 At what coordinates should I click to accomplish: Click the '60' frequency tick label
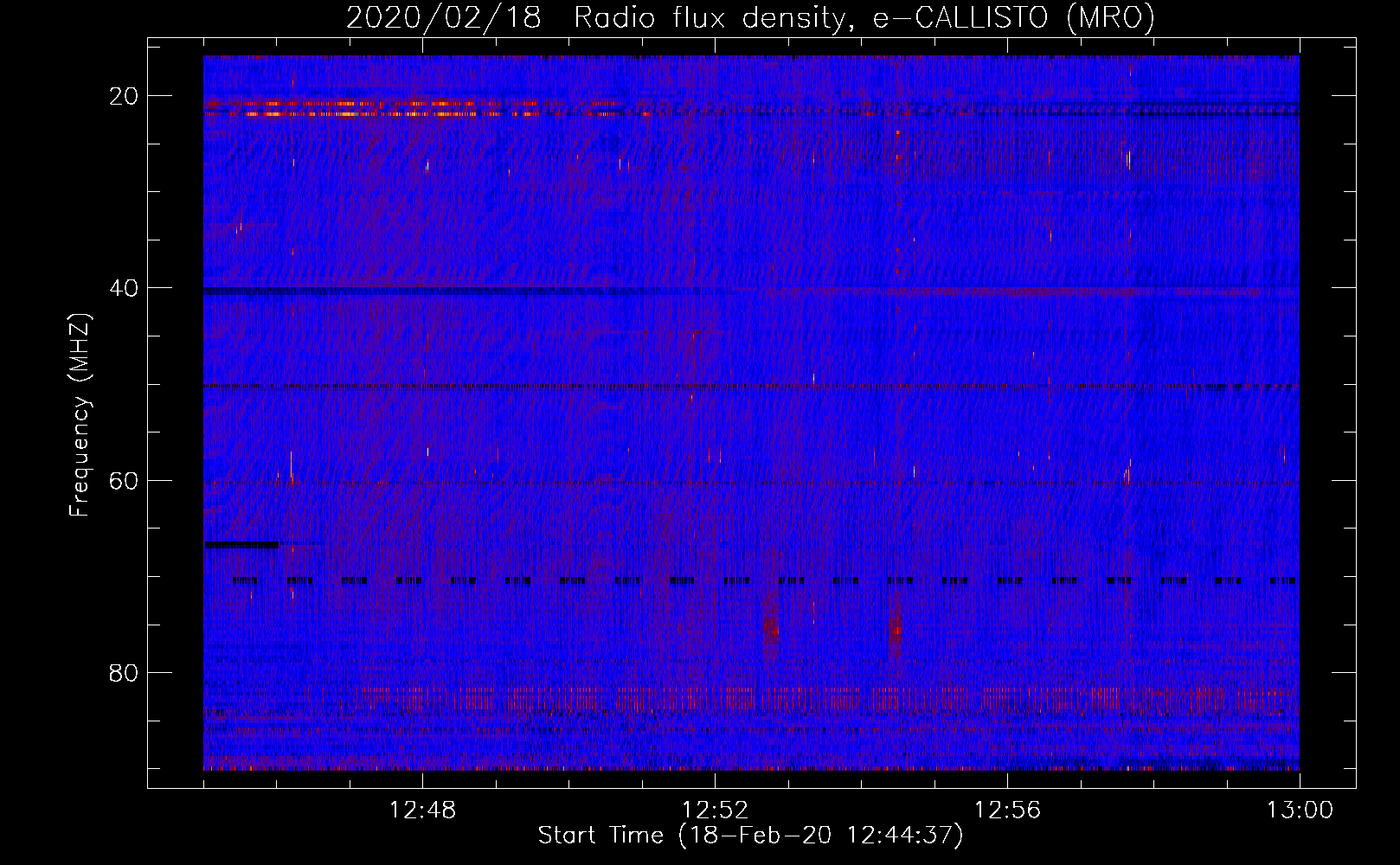point(125,480)
